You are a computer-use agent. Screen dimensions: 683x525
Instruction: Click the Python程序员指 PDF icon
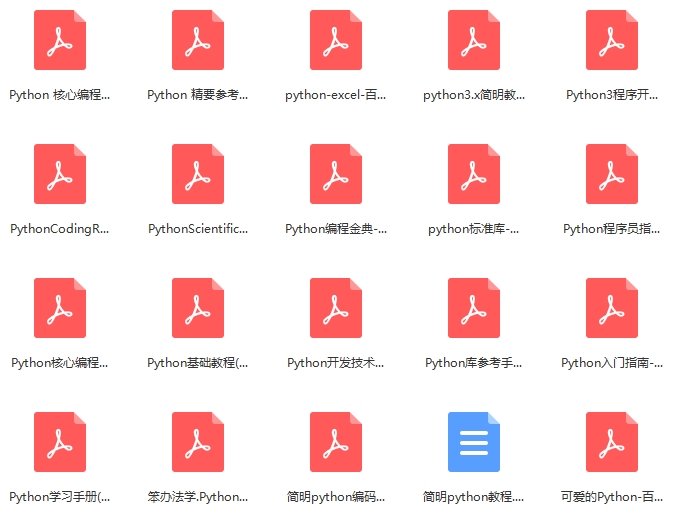[612, 174]
